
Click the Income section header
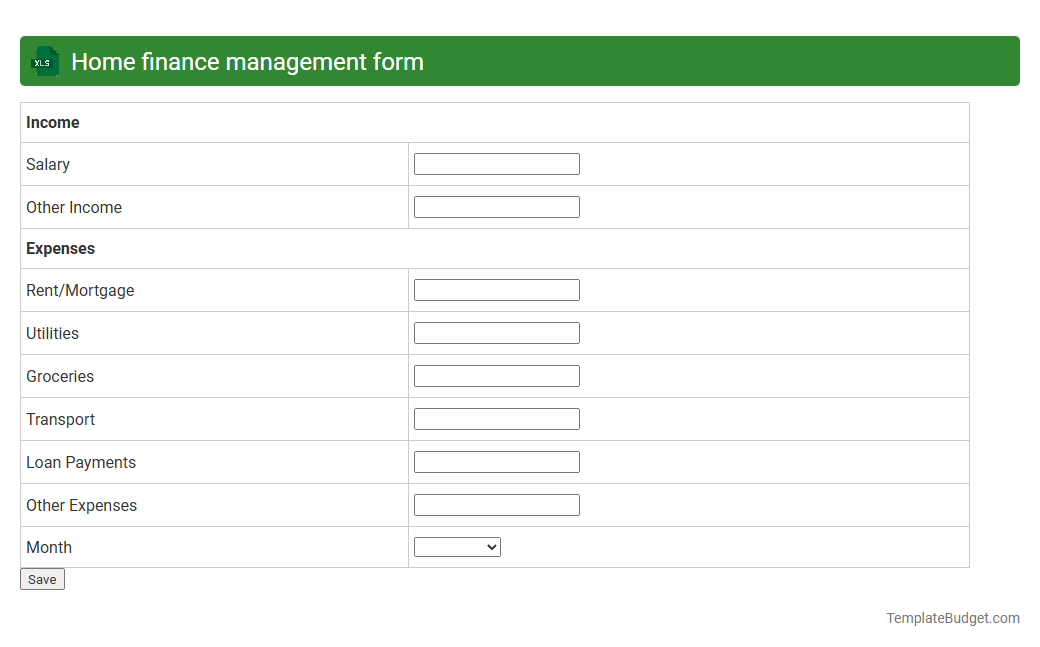point(53,122)
